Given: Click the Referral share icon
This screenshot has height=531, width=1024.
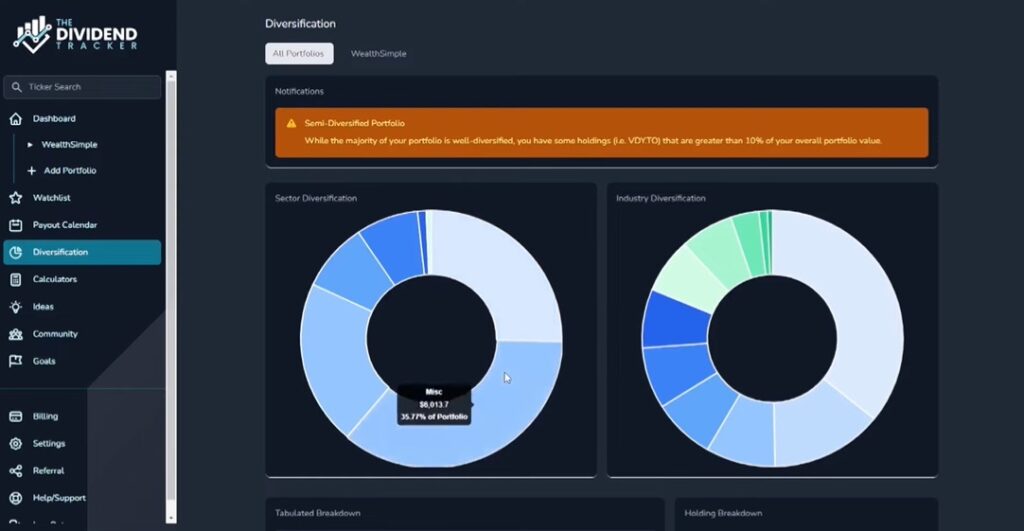Looking at the screenshot, I should 15,471.
